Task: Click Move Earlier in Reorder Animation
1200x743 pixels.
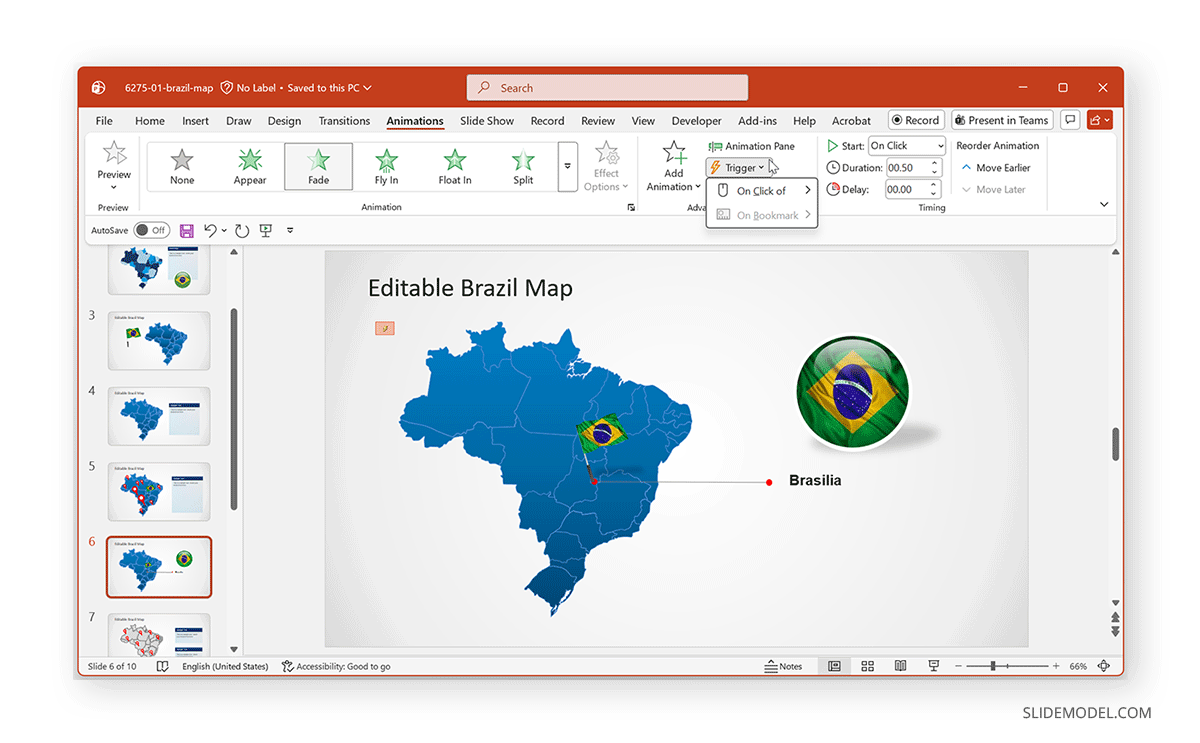Action: pos(996,168)
